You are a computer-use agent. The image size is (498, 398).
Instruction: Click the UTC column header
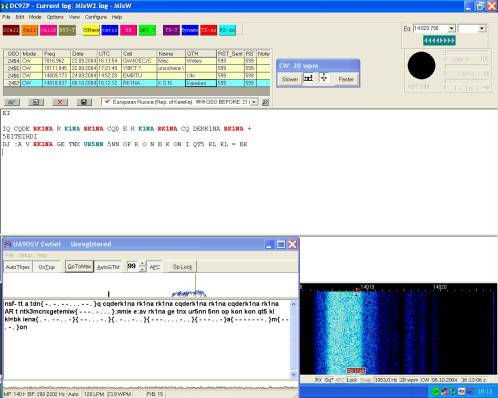(109, 53)
